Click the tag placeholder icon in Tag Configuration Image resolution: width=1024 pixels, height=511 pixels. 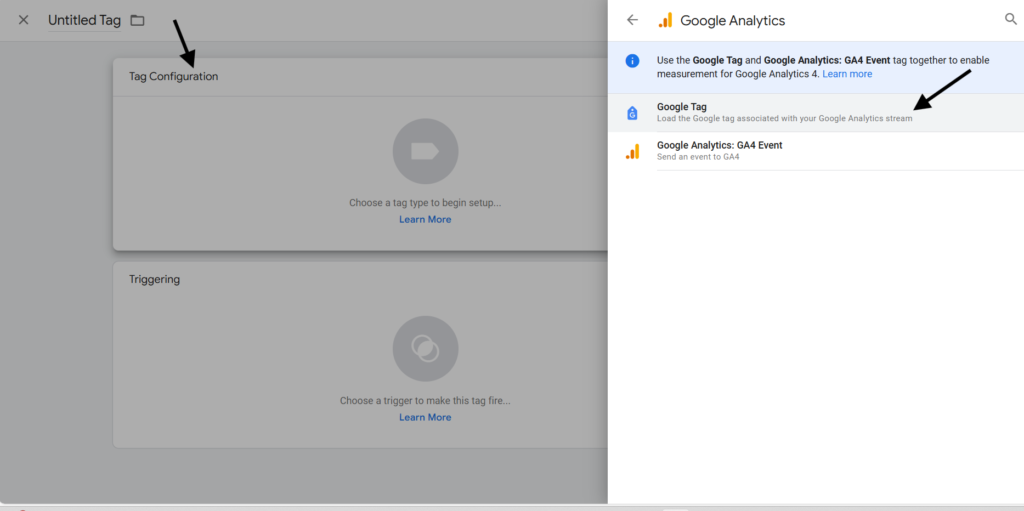[425, 151]
